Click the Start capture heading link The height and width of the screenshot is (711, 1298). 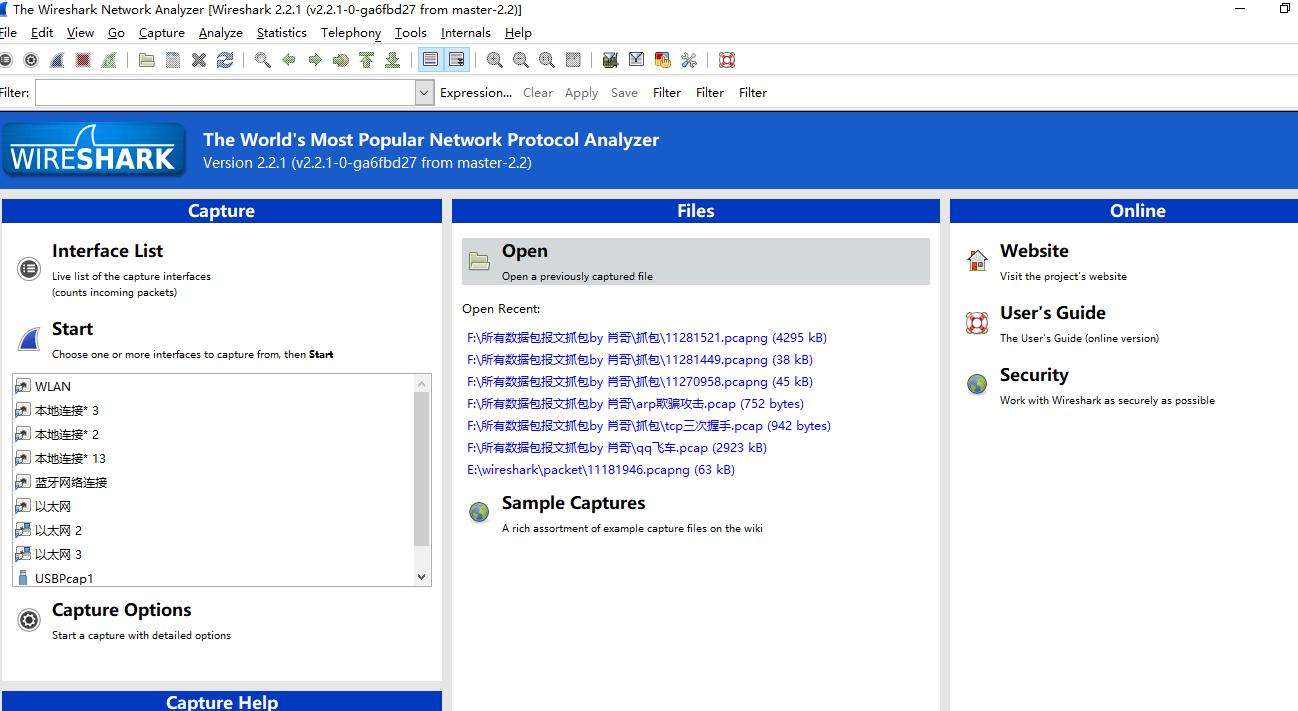pos(72,329)
